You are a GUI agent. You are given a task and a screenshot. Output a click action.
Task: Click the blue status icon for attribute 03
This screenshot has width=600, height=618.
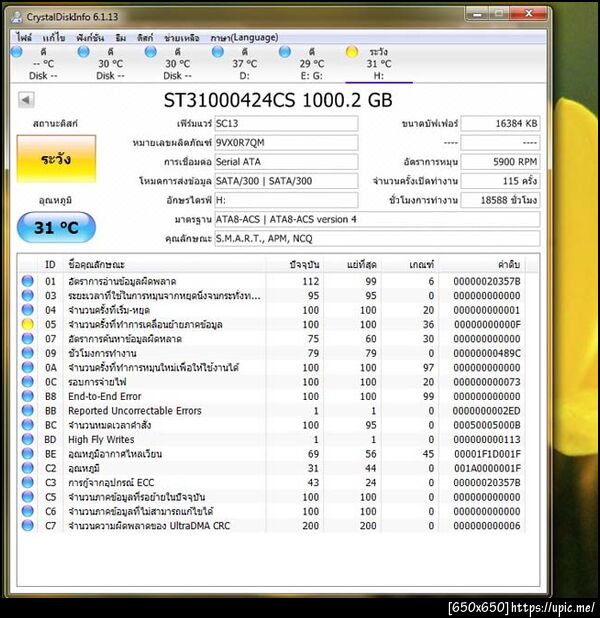(x=28, y=295)
